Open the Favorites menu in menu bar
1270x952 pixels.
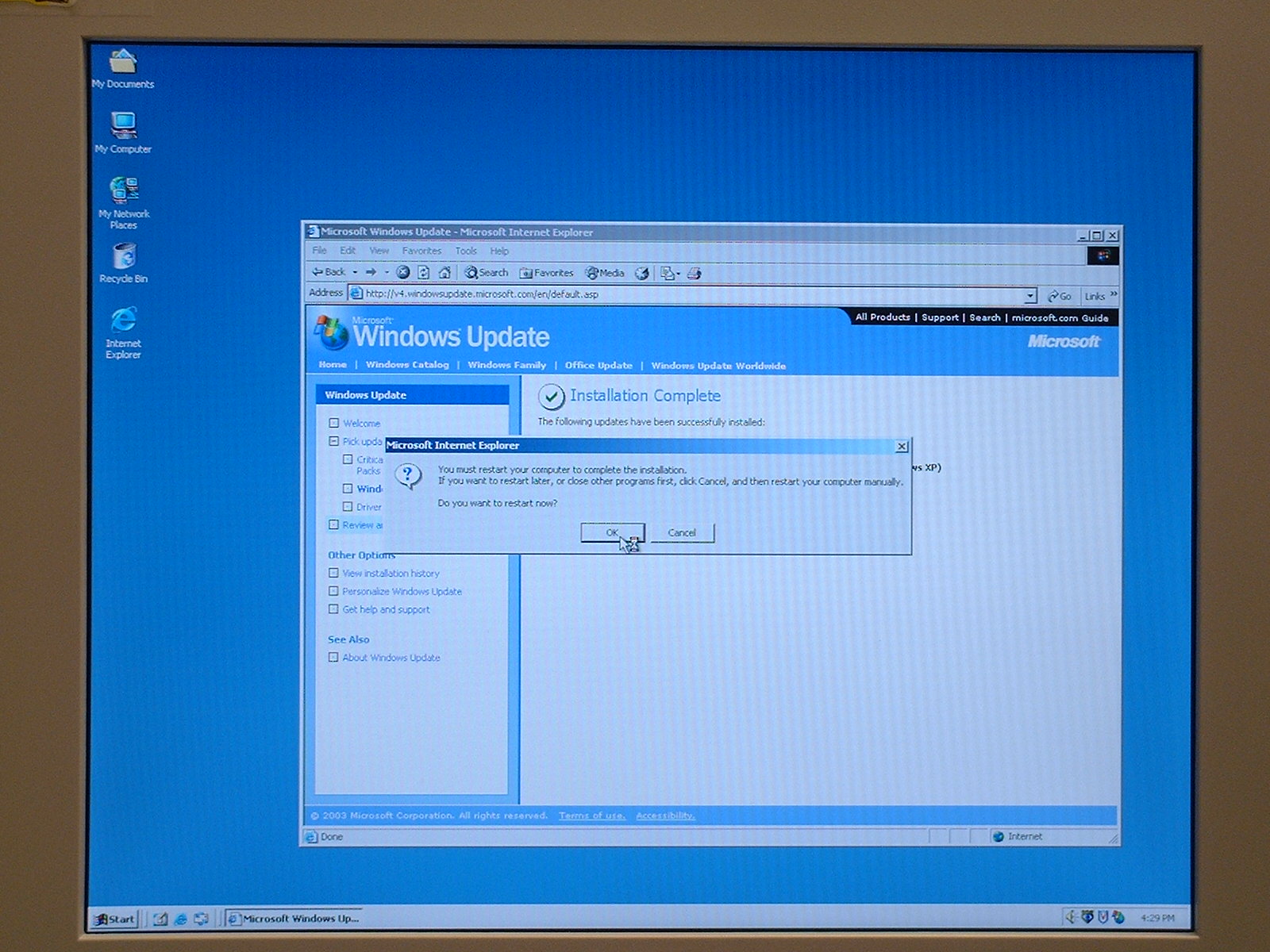[x=421, y=251]
